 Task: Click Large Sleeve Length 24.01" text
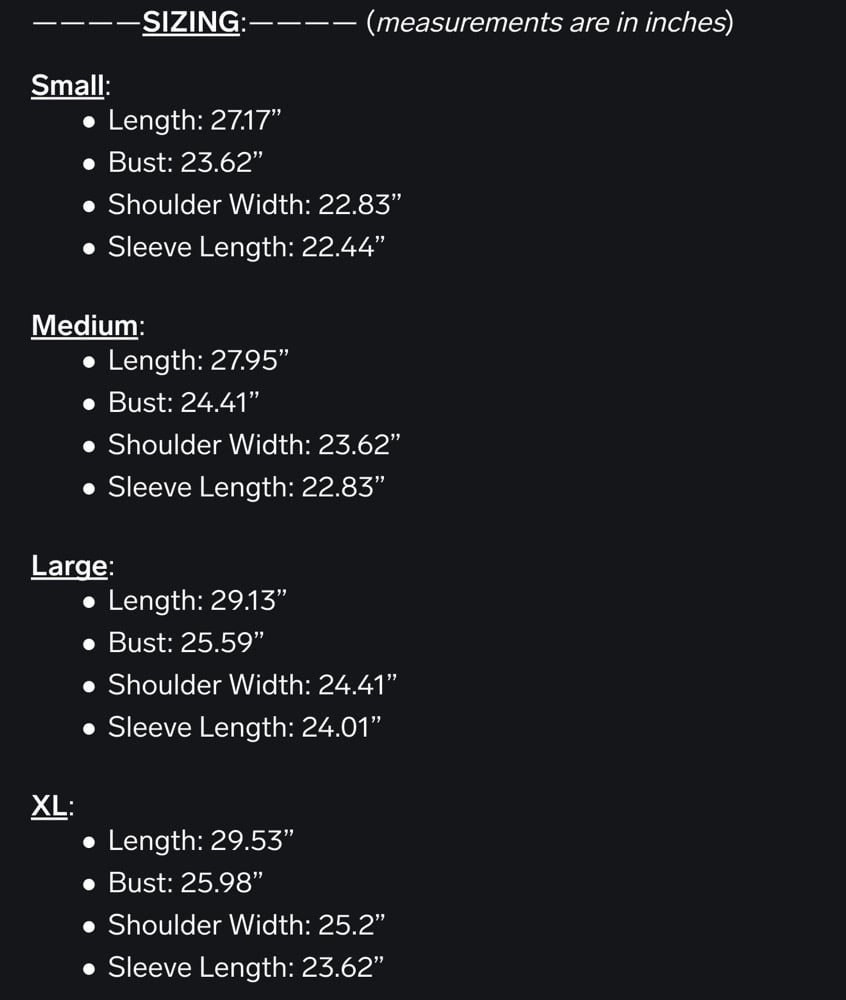[244, 727]
